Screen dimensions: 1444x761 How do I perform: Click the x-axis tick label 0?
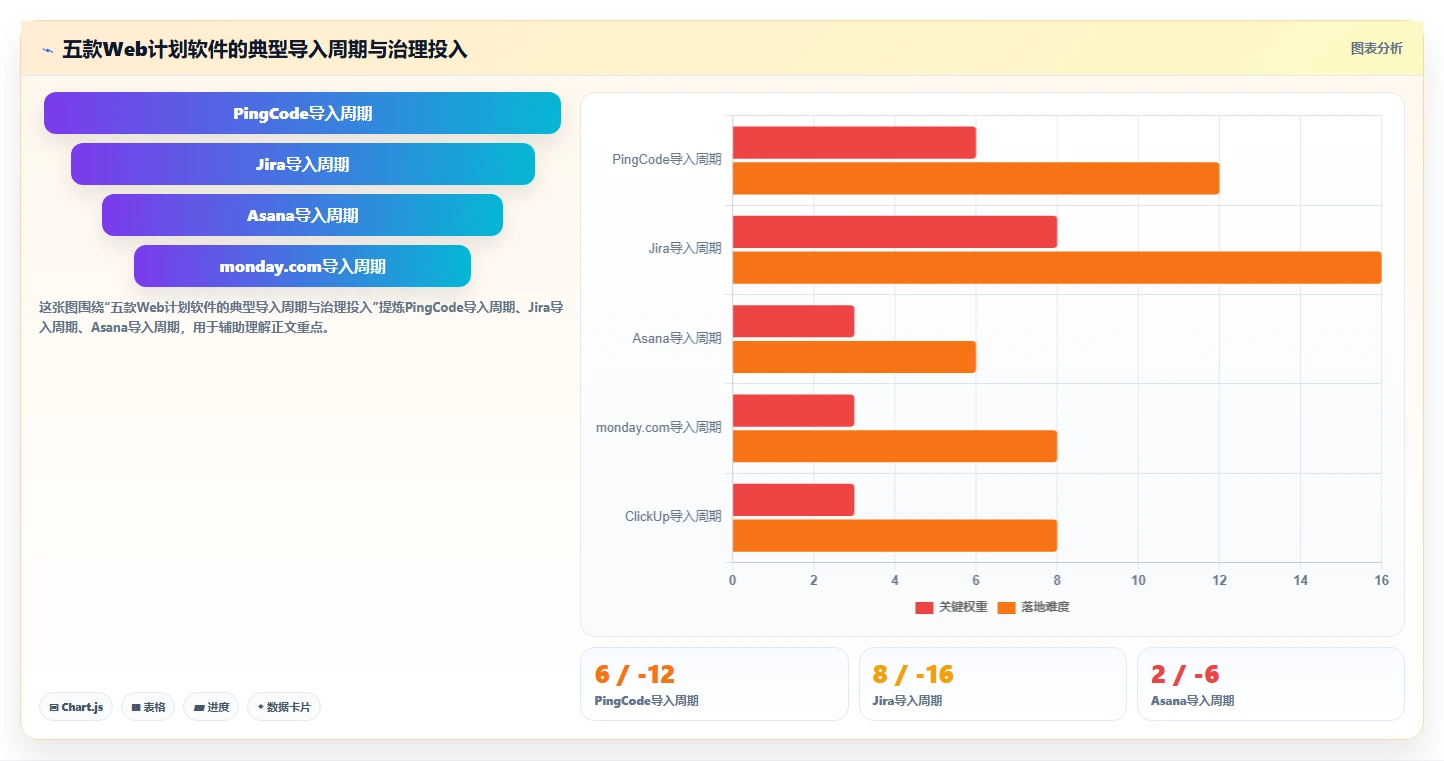(x=732, y=580)
